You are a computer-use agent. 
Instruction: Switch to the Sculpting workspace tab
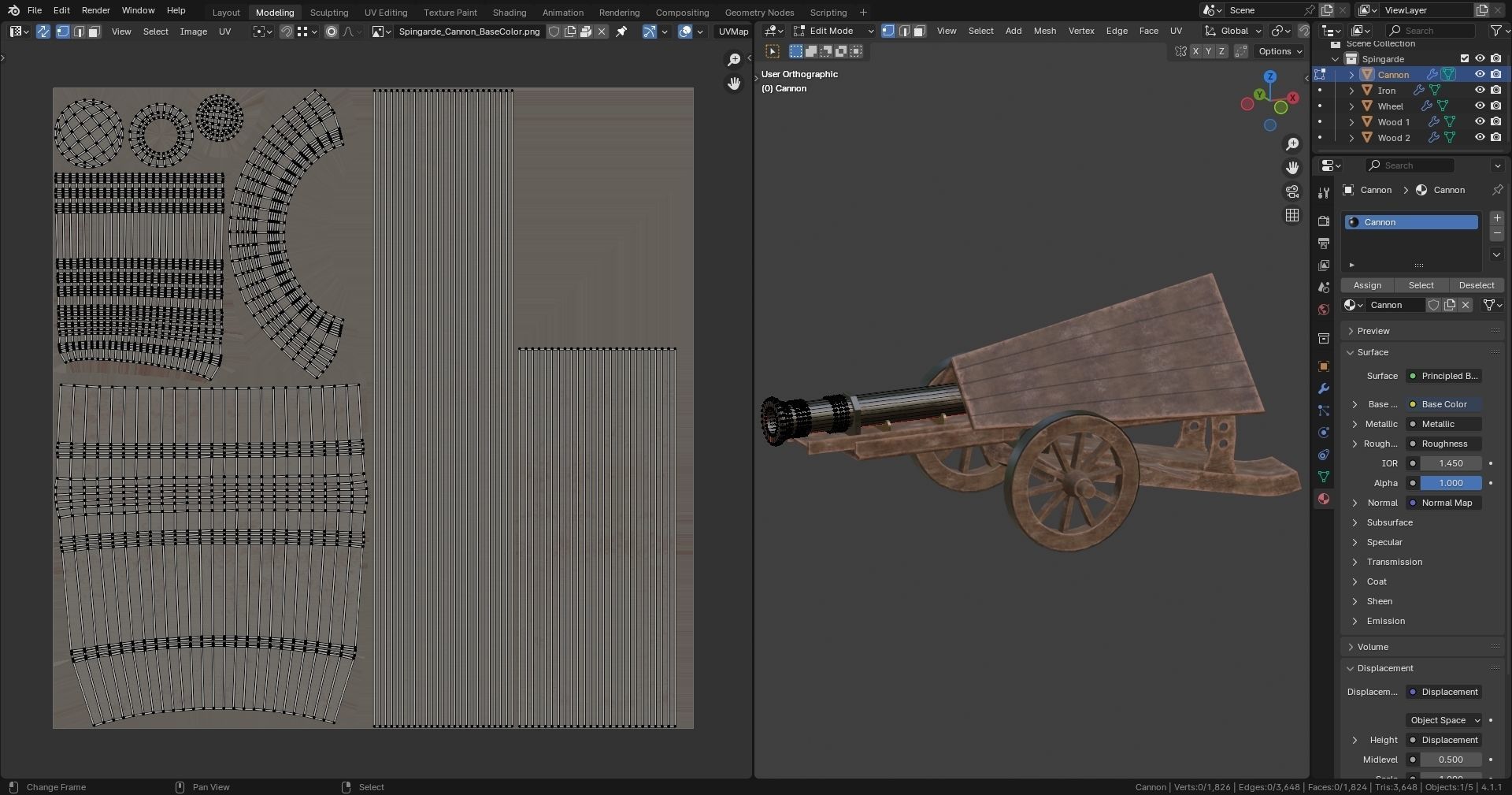pyautogui.click(x=329, y=13)
